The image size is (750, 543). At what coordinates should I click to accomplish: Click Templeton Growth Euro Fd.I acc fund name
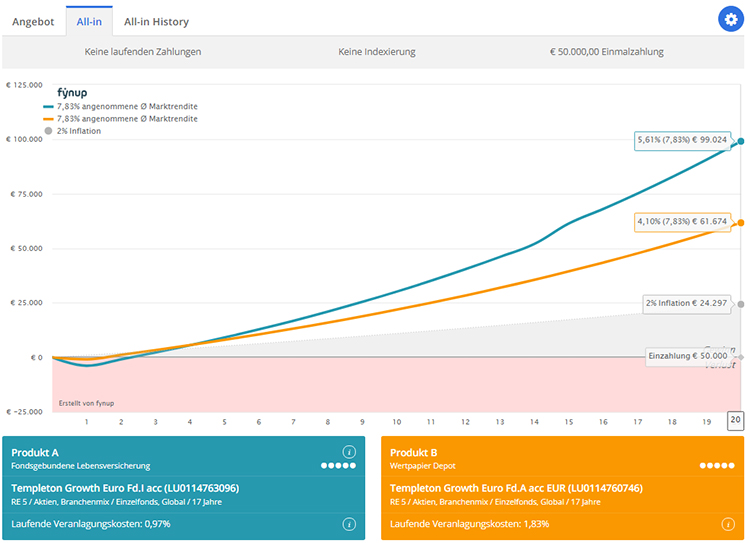pyautogui.click(x=125, y=488)
